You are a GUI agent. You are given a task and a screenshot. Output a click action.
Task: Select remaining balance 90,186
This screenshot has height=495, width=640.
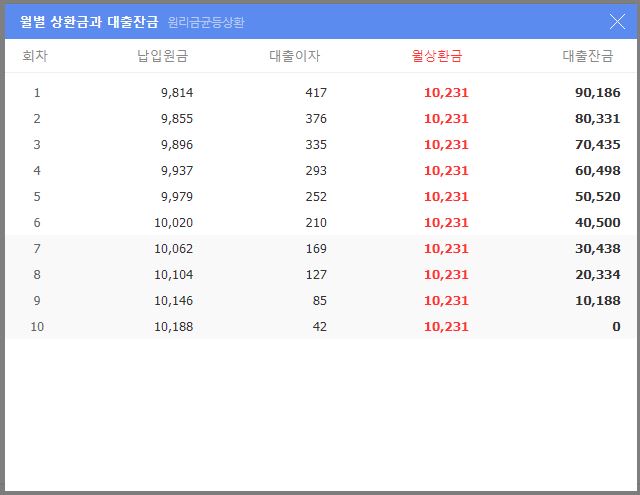coord(598,93)
